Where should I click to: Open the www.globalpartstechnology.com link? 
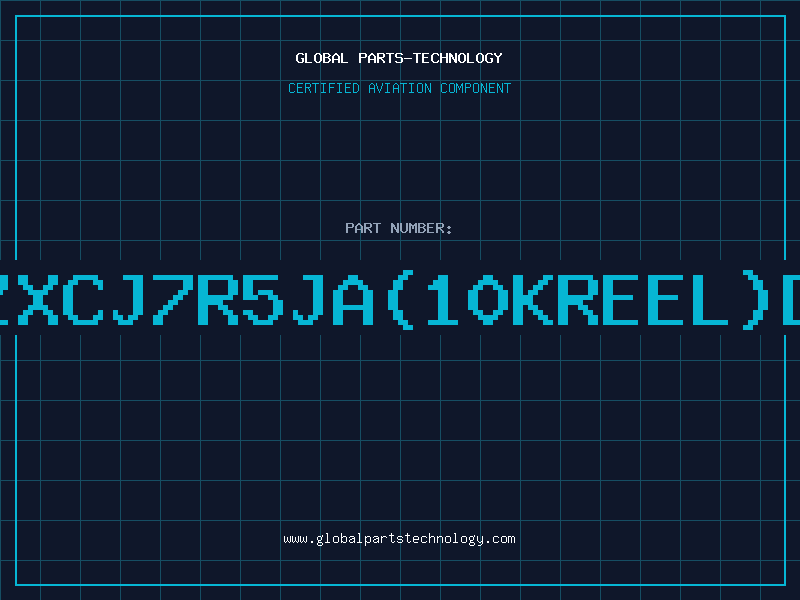click(399, 539)
